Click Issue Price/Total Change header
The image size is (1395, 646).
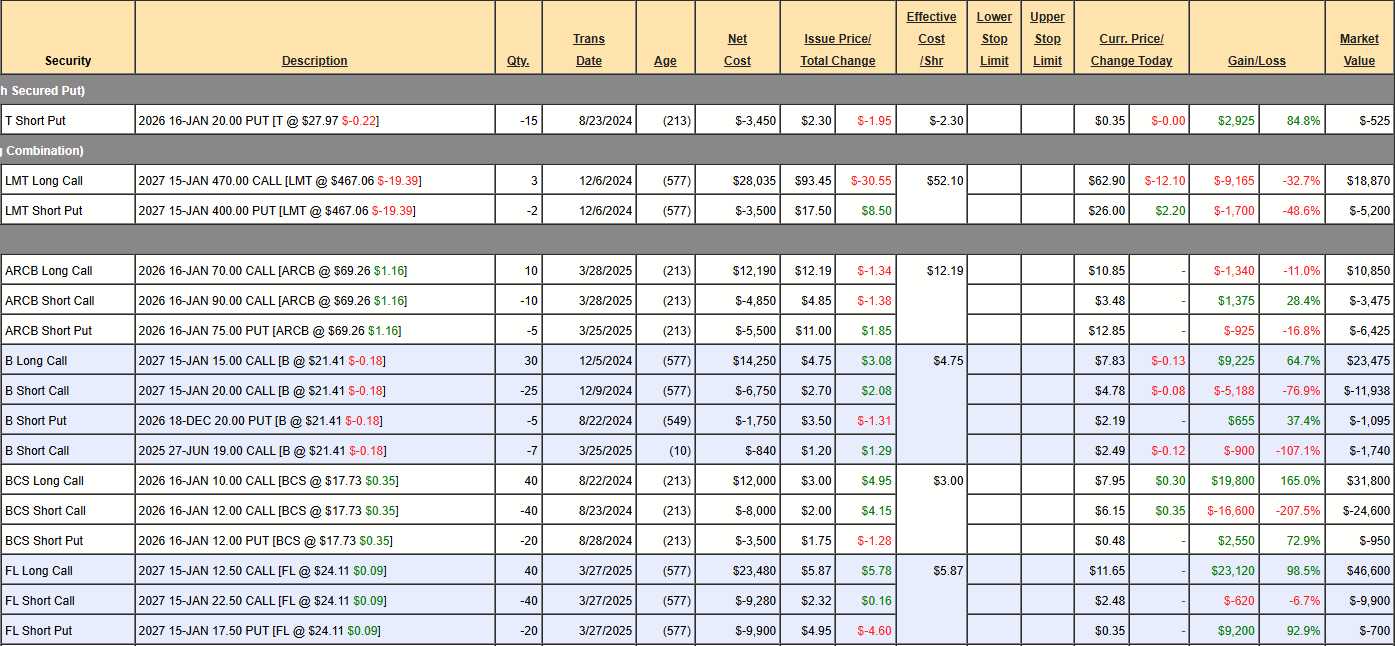pos(837,50)
